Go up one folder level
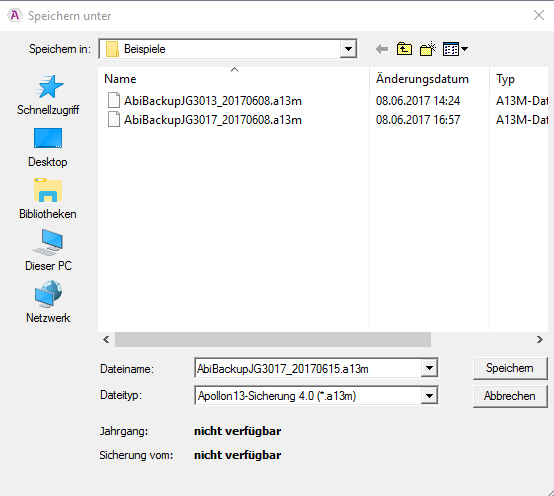This screenshot has width=554, height=496. [404, 49]
